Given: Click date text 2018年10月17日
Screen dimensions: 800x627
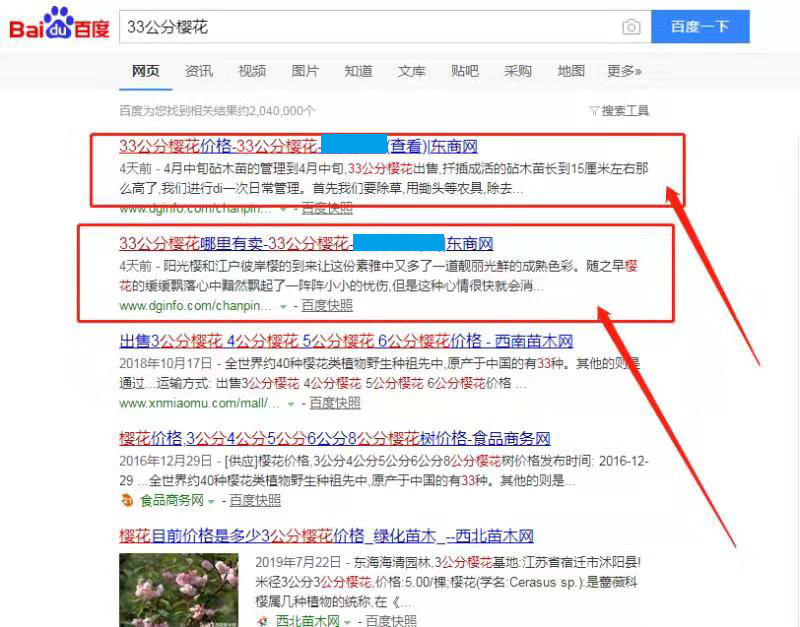Looking at the screenshot, I should [165, 363].
